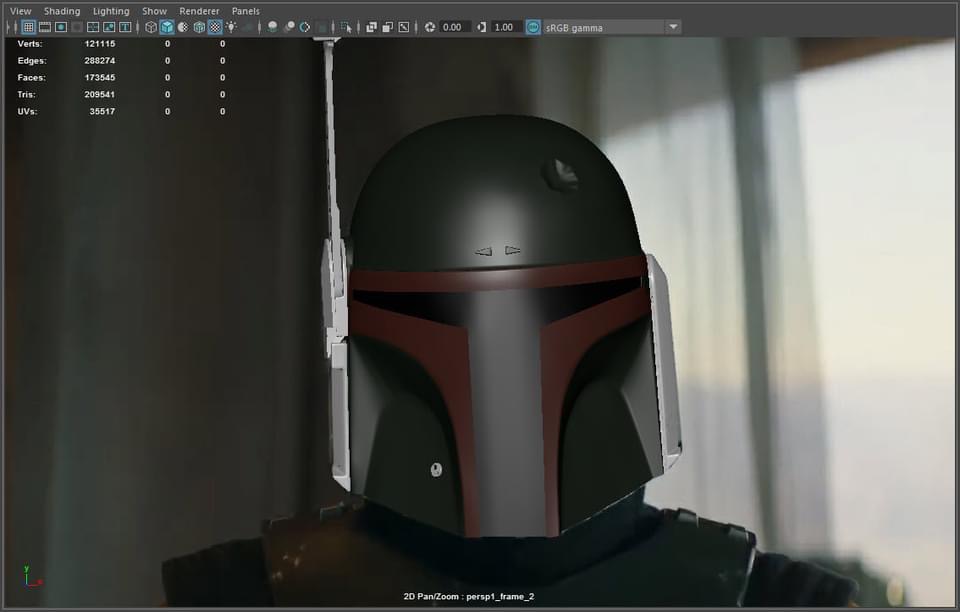
Task: Toggle X-Ray display mode icon
Action: point(371,27)
